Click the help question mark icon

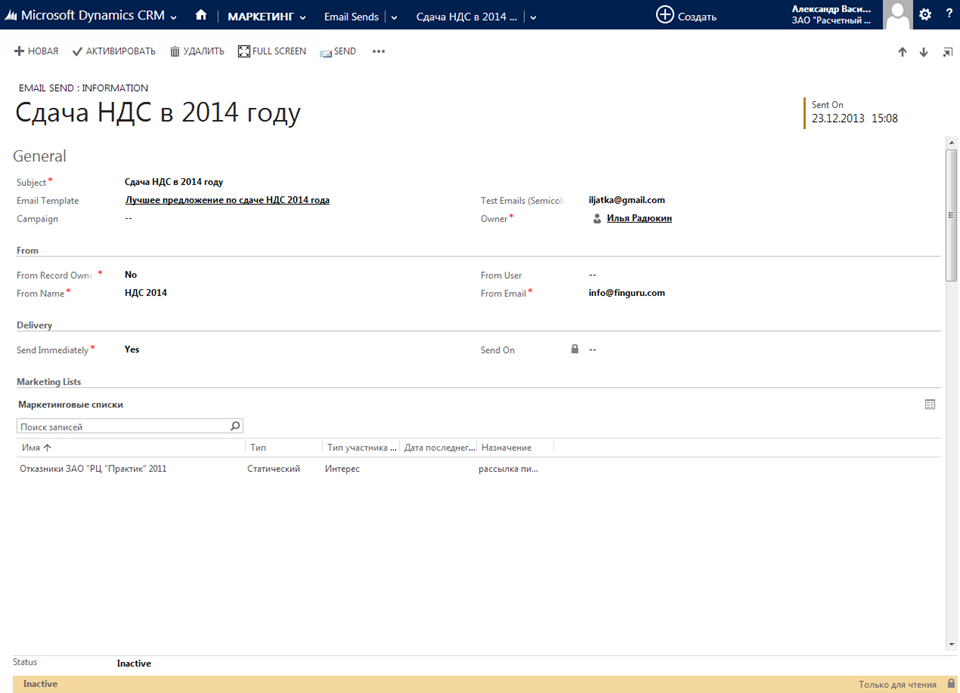949,15
